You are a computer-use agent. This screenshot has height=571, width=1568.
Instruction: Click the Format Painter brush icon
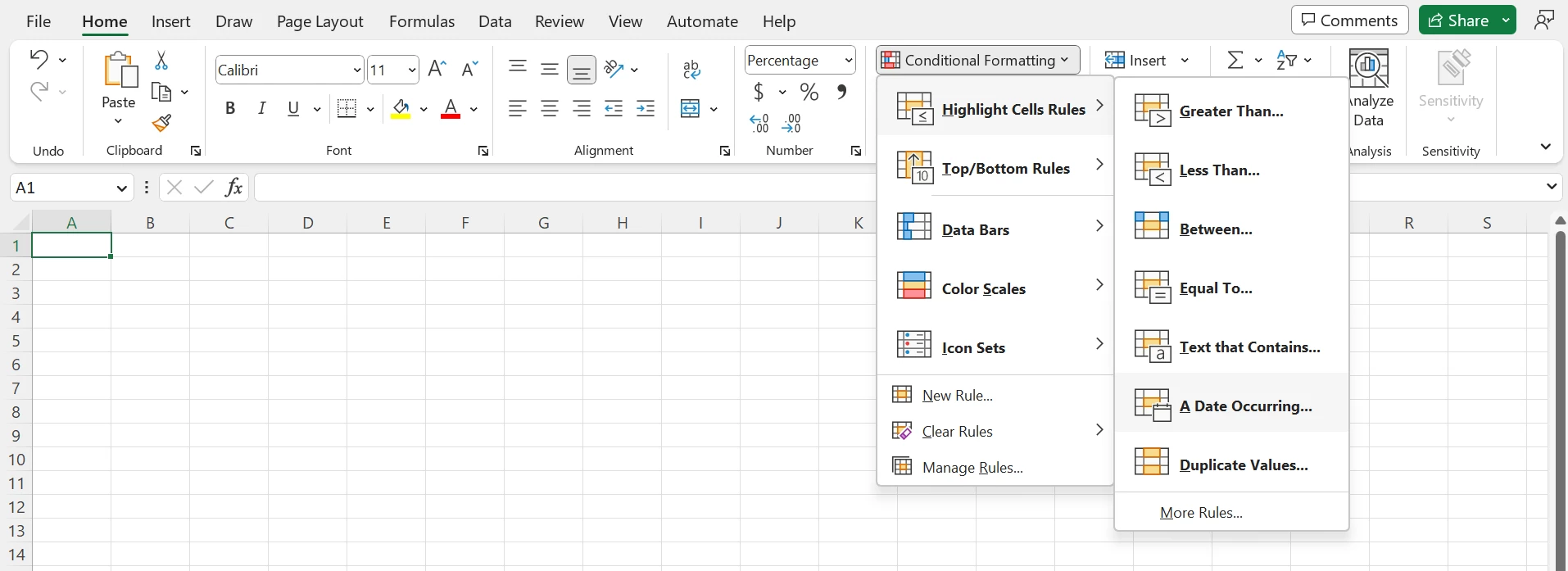click(x=161, y=124)
